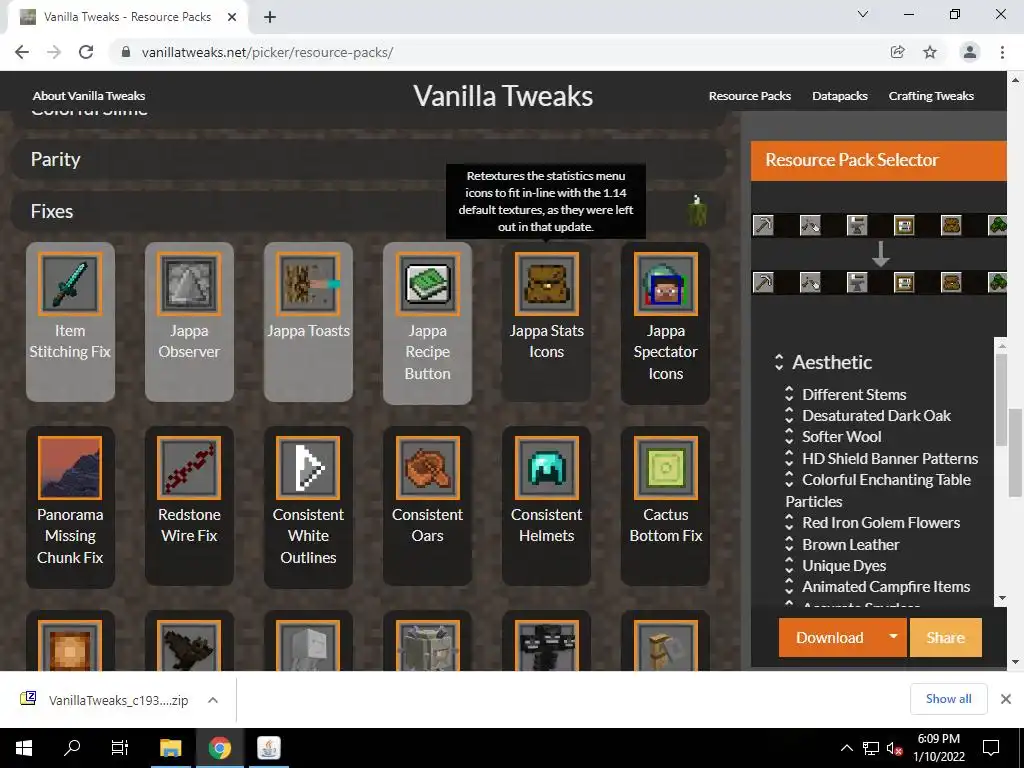Toggle the Jappa Recipe Button pack label
Viewport: 1024px width, 768px height.
[427, 352]
